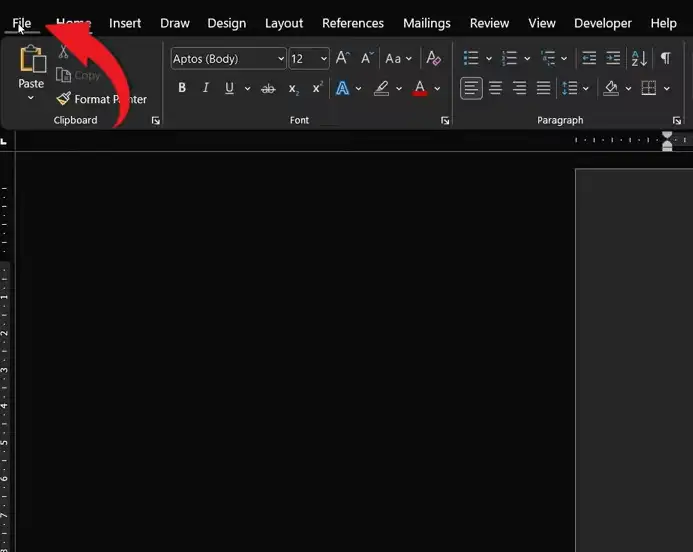Viewport: 693px width, 552px height.
Task: Open the Help tab
Action: pyautogui.click(x=663, y=23)
